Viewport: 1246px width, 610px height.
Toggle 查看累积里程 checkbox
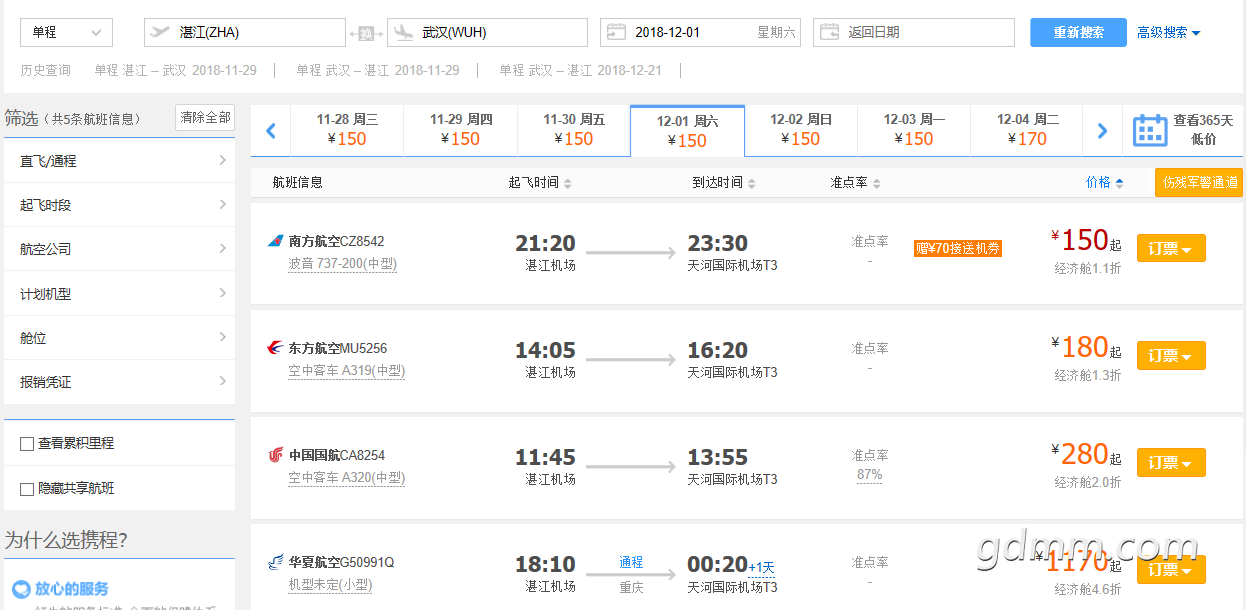click(x=27, y=444)
